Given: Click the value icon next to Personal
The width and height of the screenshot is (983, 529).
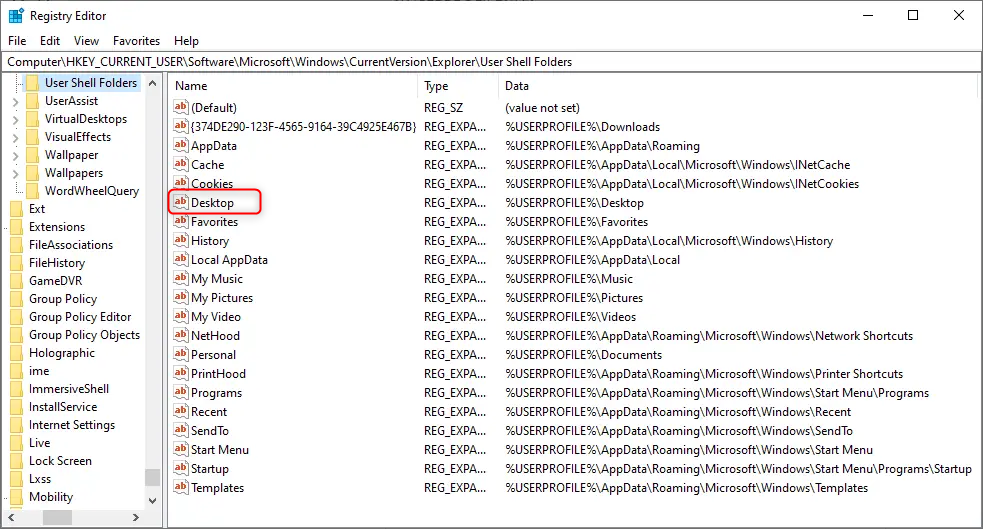Looking at the screenshot, I should (x=181, y=354).
